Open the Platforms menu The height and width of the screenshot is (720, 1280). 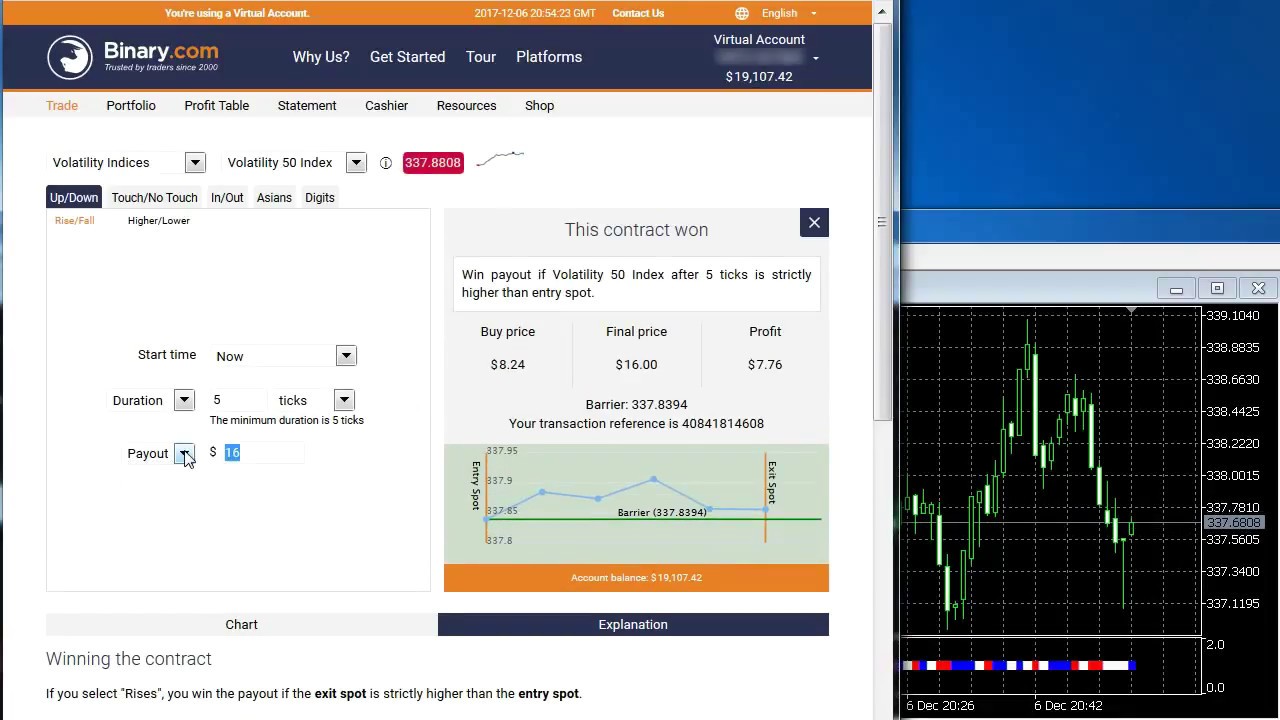tap(549, 57)
